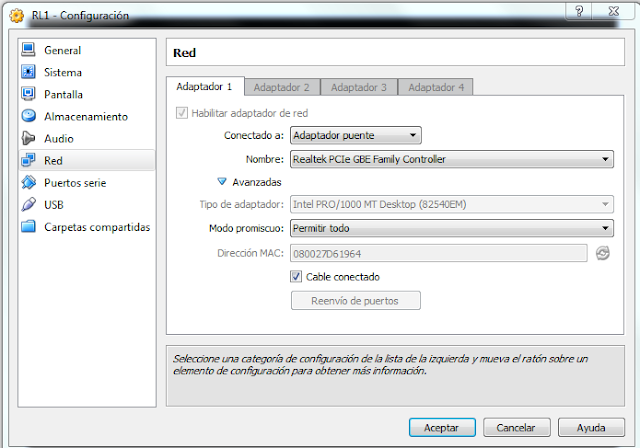The height and width of the screenshot is (448, 640).
Task: Open the Tipo de adaptador dropdown
Action: (452, 204)
